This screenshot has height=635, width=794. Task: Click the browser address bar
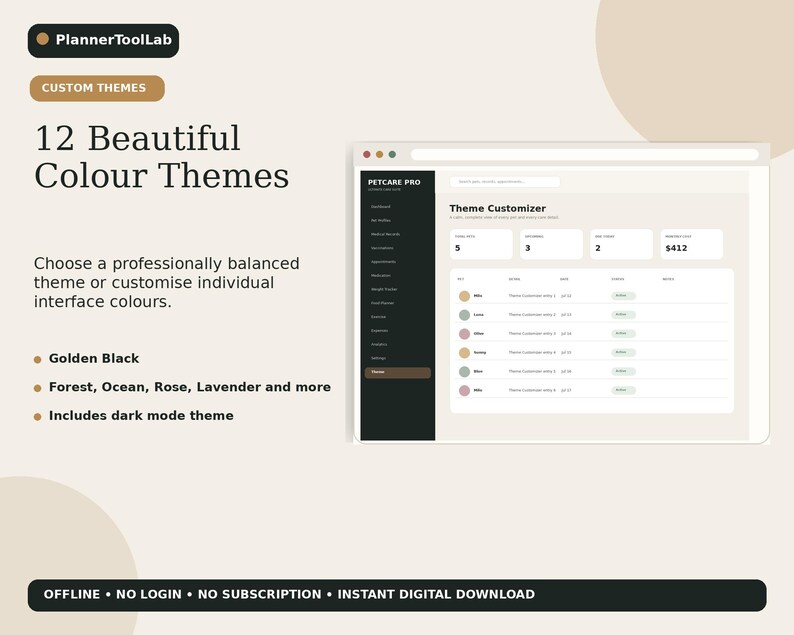(584, 154)
